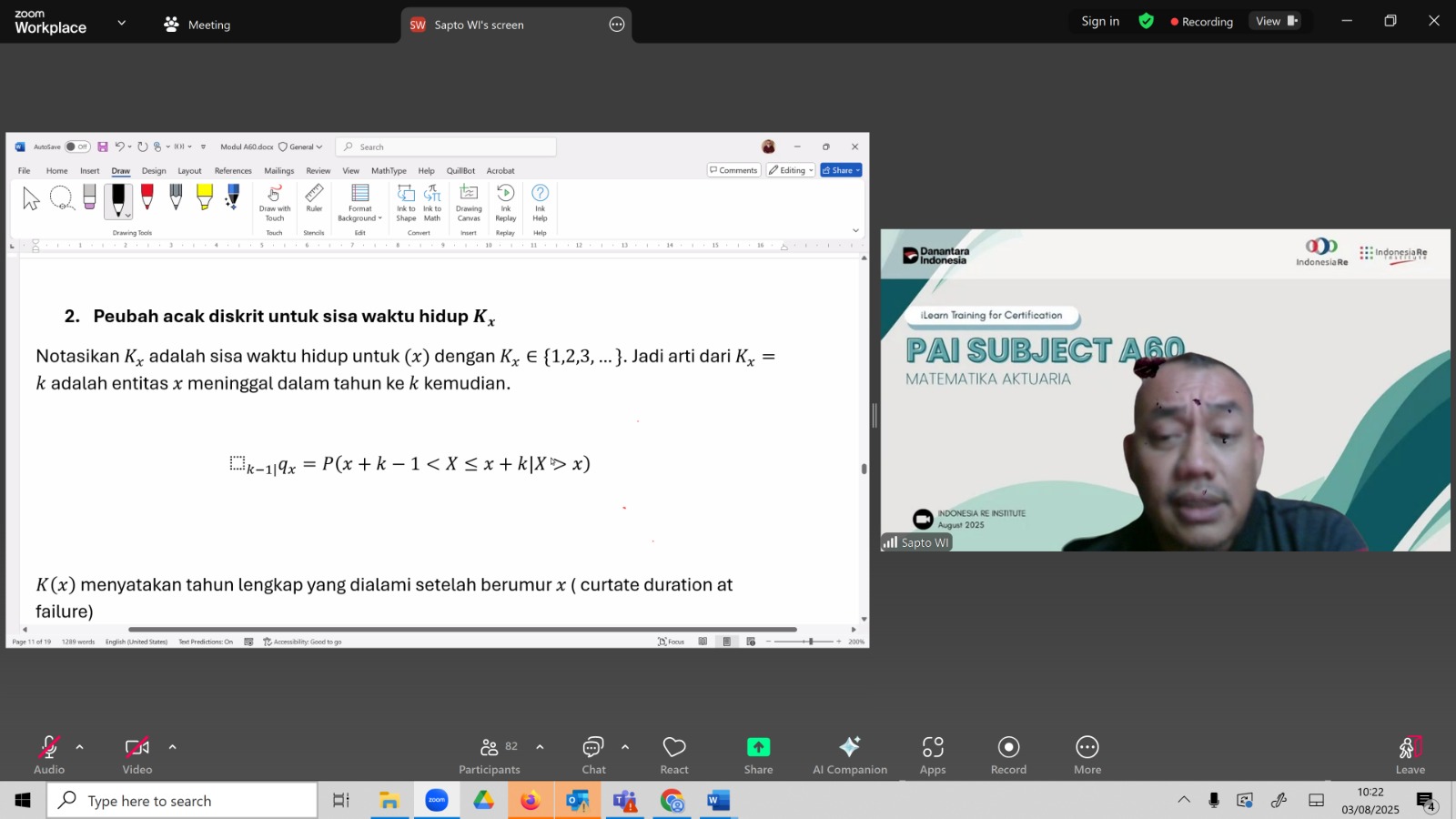Toggle the AutoSave switch in Word

[x=77, y=147]
